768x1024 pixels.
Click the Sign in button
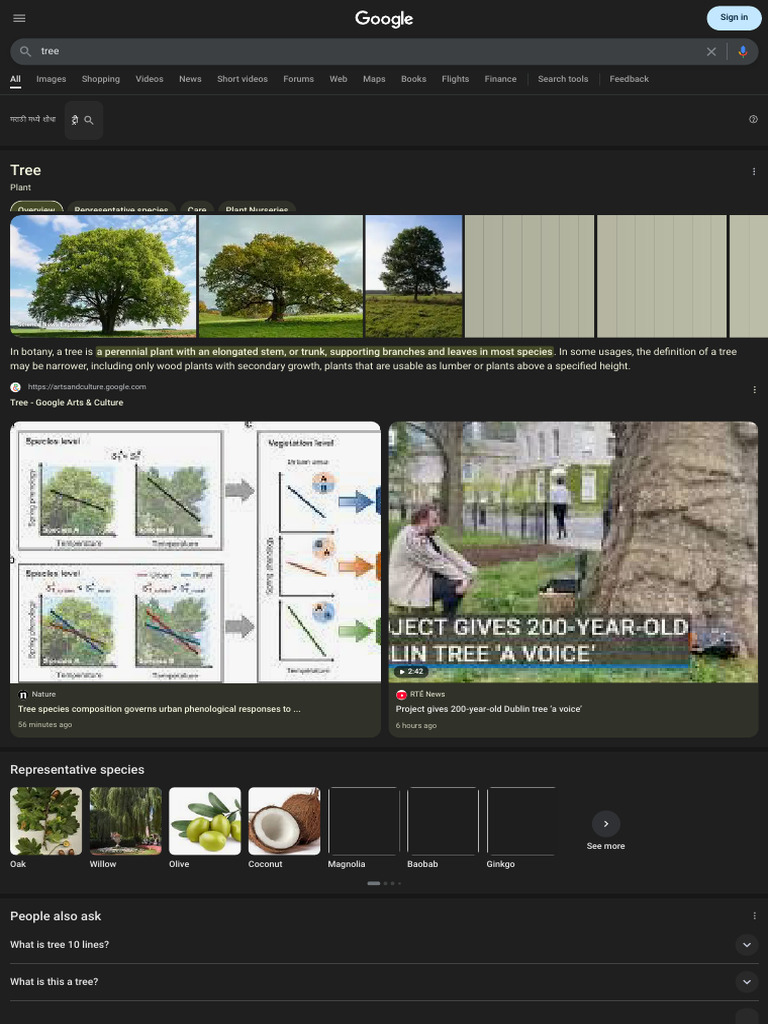click(733, 18)
